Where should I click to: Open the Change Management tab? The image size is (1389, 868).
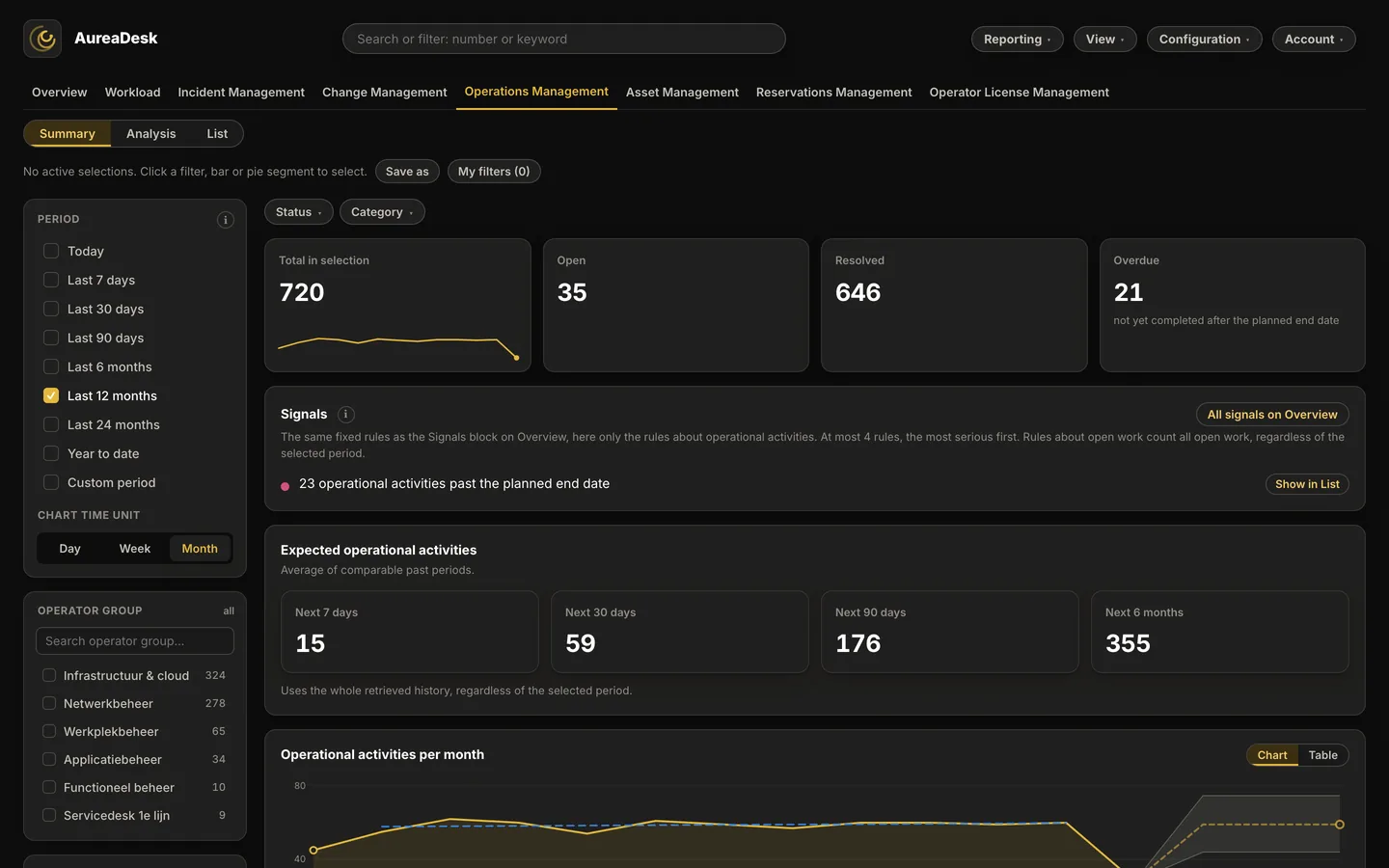pyautogui.click(x=385, y=93)
